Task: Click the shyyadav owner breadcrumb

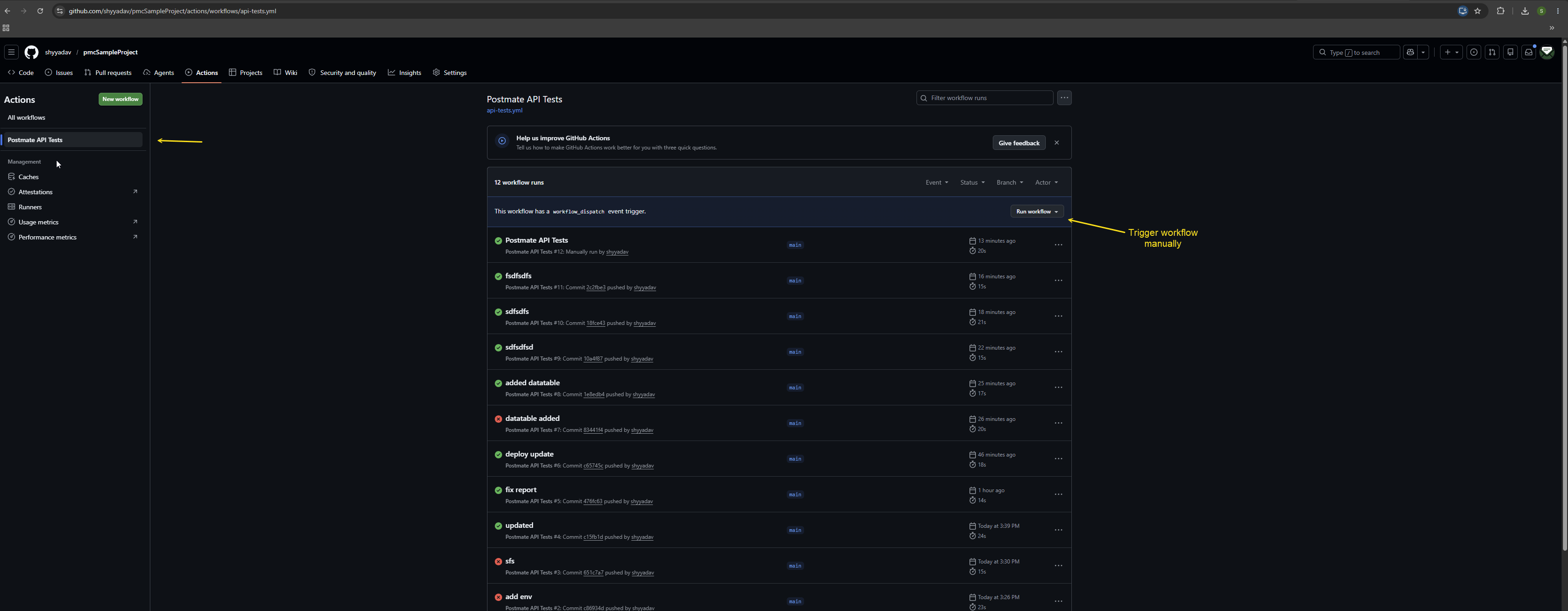Action: 58,53
